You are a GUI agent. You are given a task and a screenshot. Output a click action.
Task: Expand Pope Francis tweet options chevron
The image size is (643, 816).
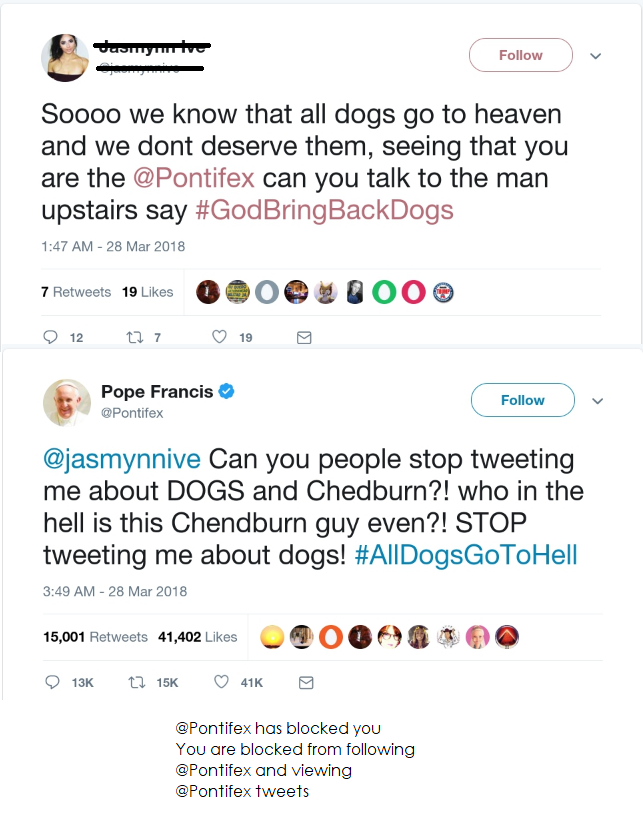tap(598, 401)
